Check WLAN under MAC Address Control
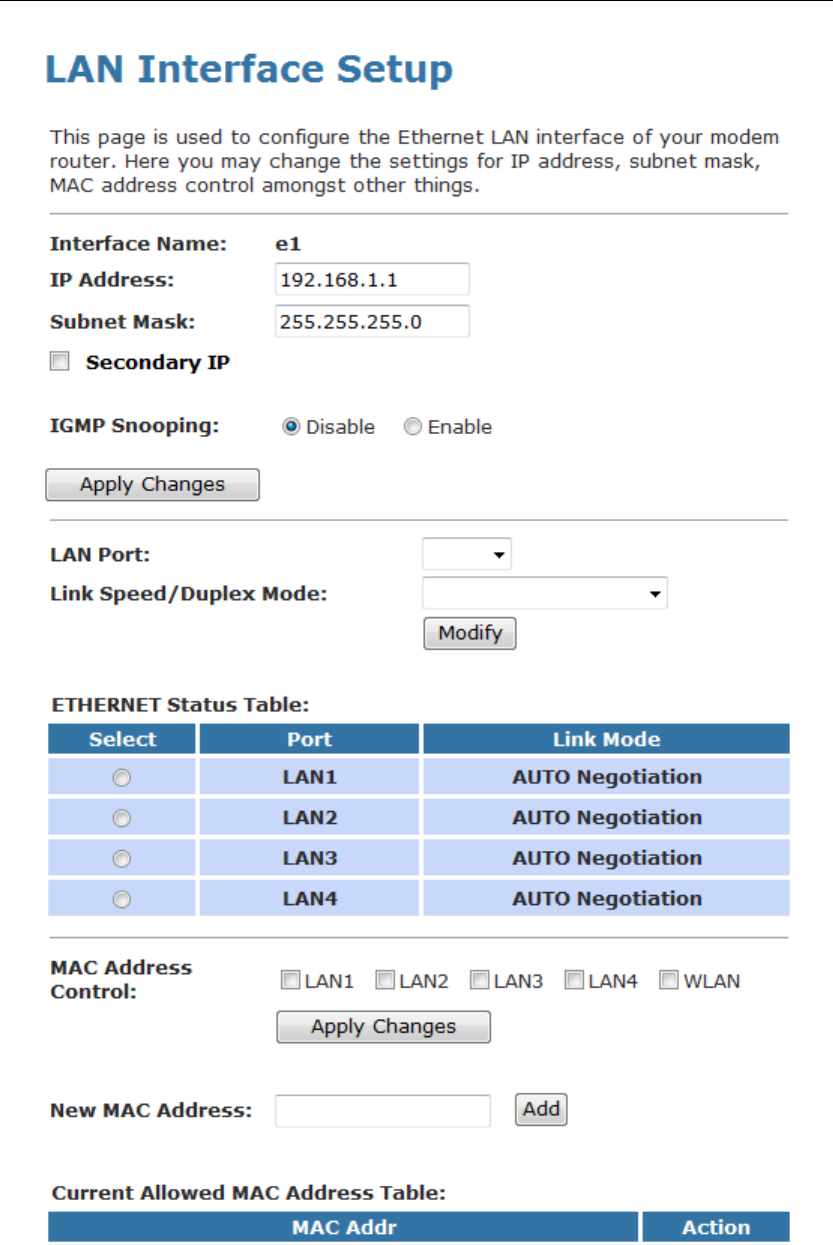 coord(669,981)
